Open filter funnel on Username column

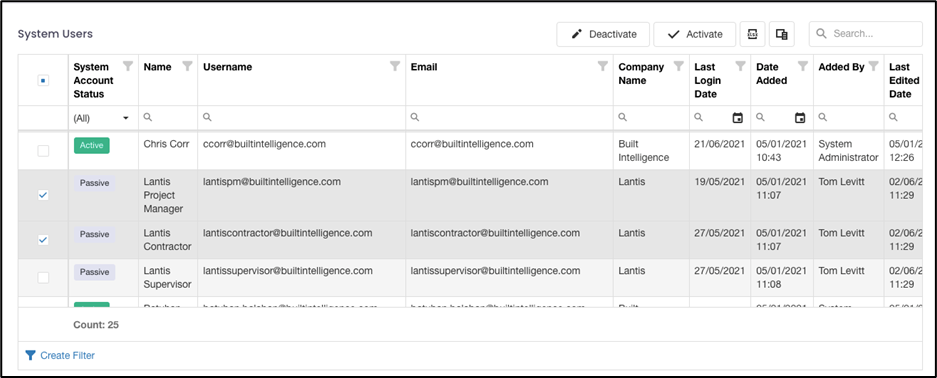click(x=395, y=66)
